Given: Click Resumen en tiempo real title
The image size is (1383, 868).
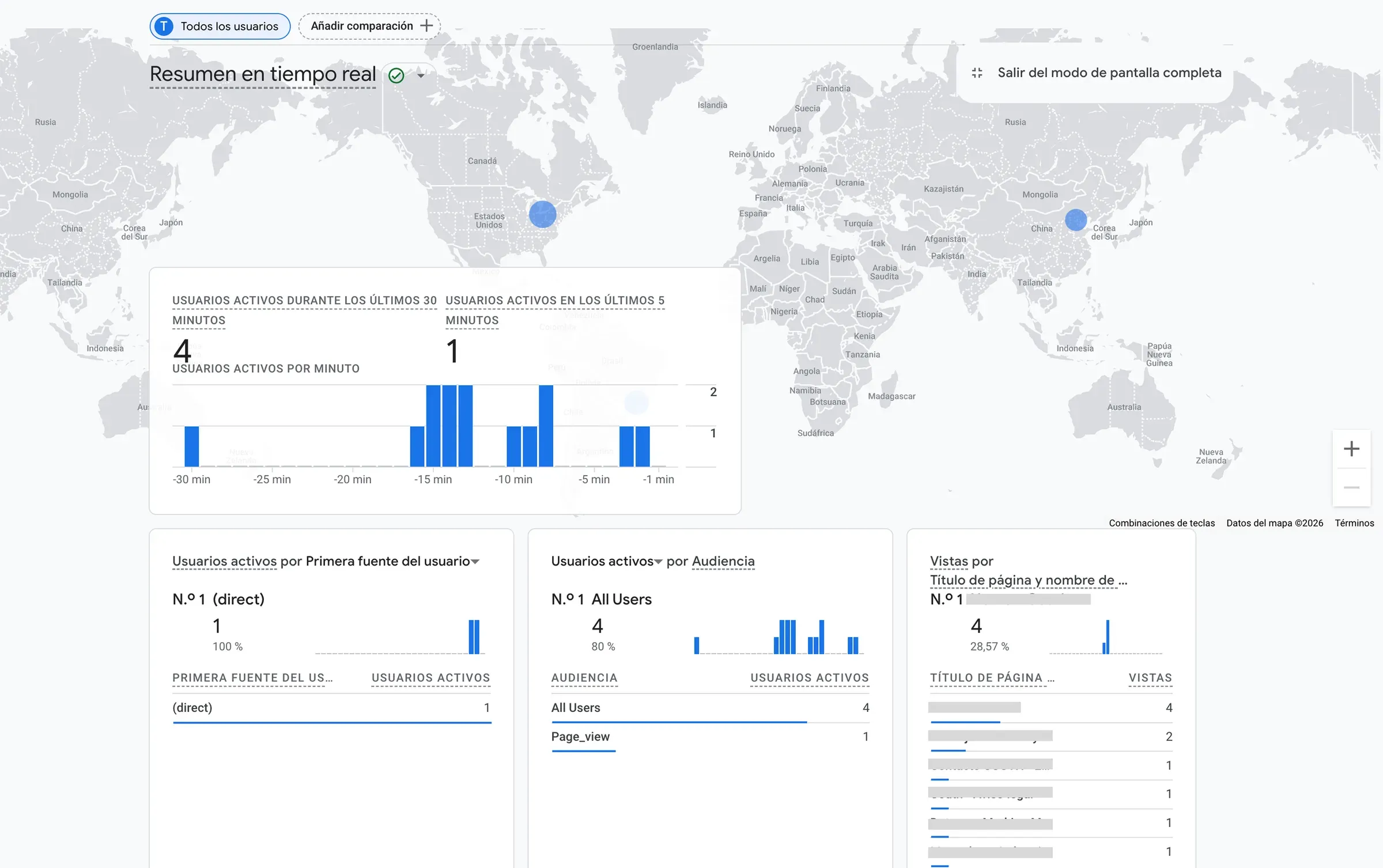Looking at the screenshot, I should (263, 74).
